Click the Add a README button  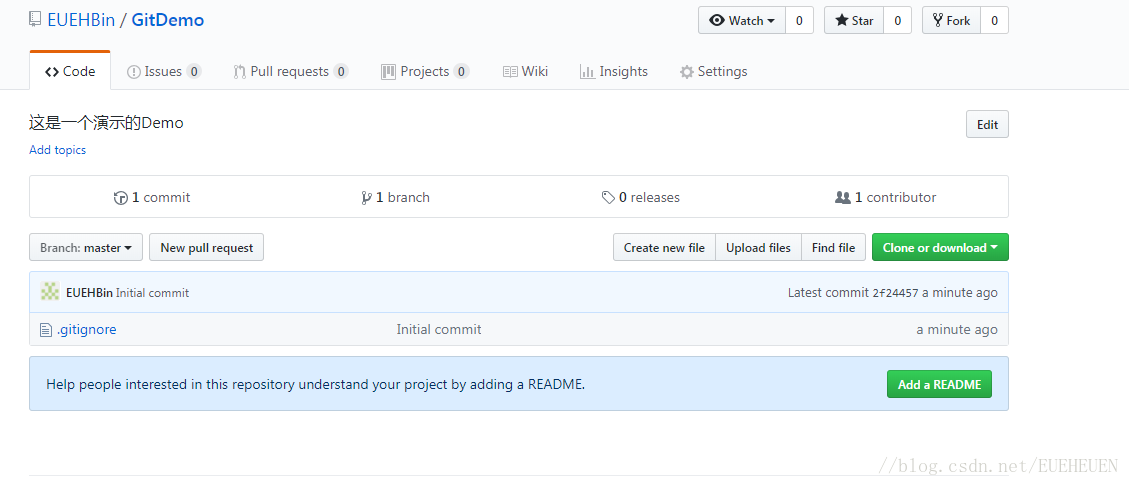pos(939,384)
